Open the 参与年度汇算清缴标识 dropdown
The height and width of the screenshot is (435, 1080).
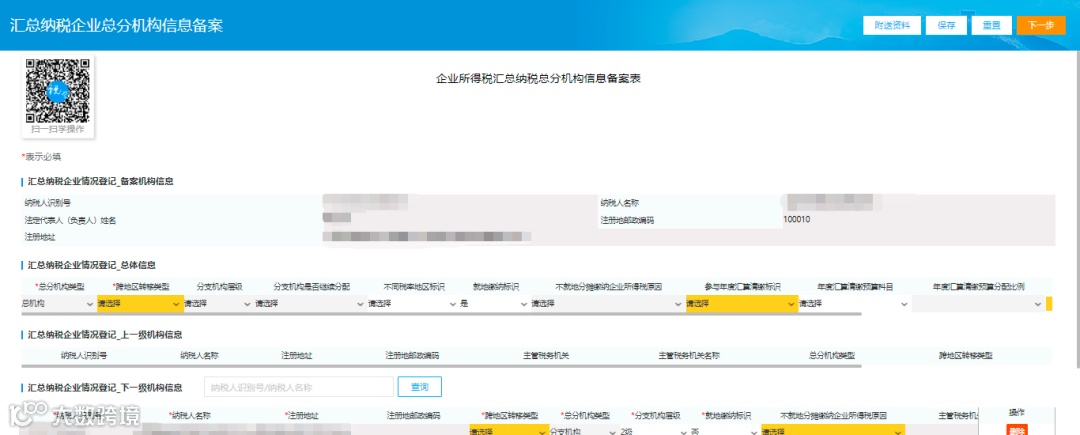[742, 304]
